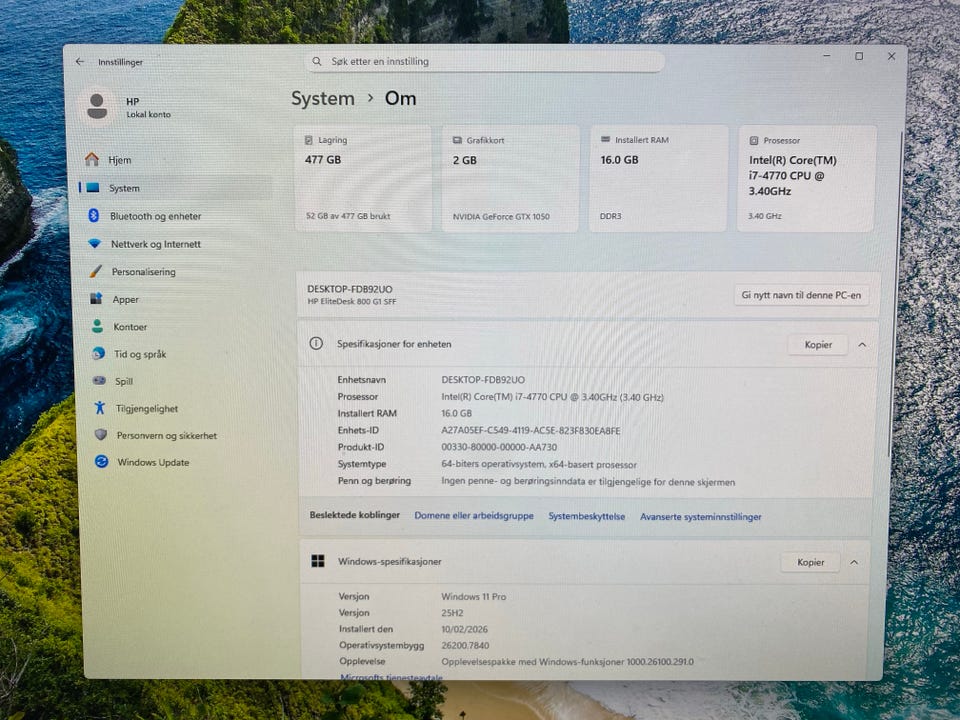Click the HP EliteDesk 800 G1 SFF text
960x720 pixels.
351,301
